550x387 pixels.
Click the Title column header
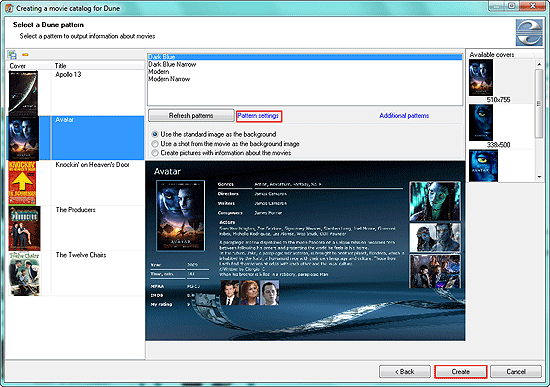(98, 66)
